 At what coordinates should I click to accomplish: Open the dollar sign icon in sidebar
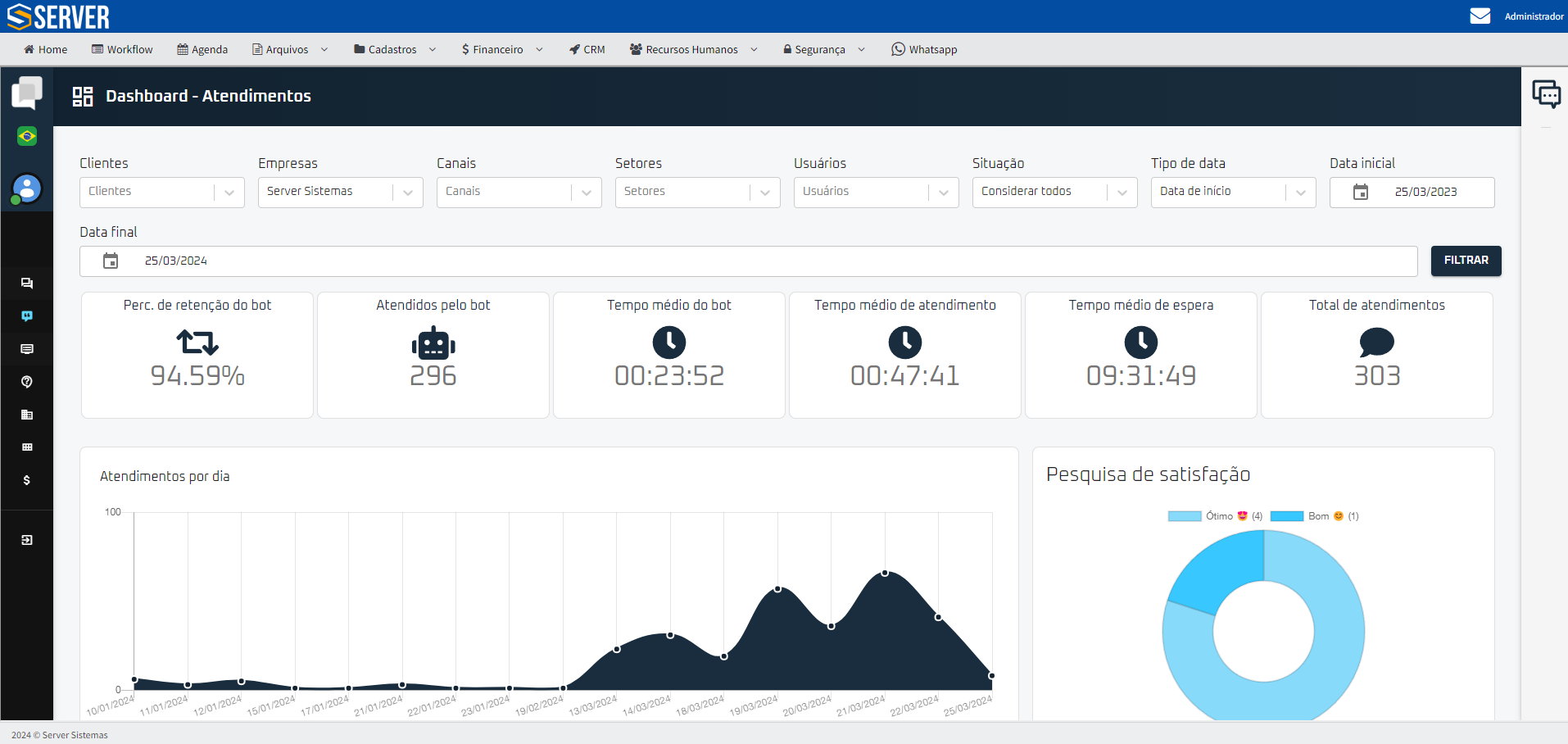pos(27,480)
